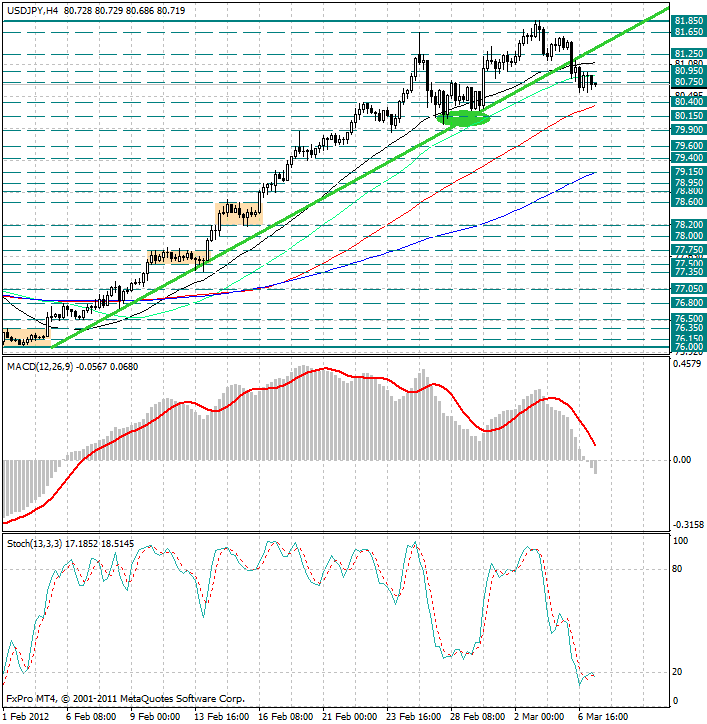Click the 79.600 price axis label
This screenshot has height=724, width=707.
click(689, 146)
